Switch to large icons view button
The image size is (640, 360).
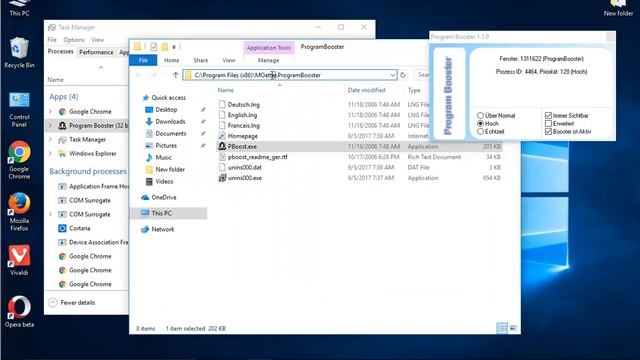coord(513,328)
